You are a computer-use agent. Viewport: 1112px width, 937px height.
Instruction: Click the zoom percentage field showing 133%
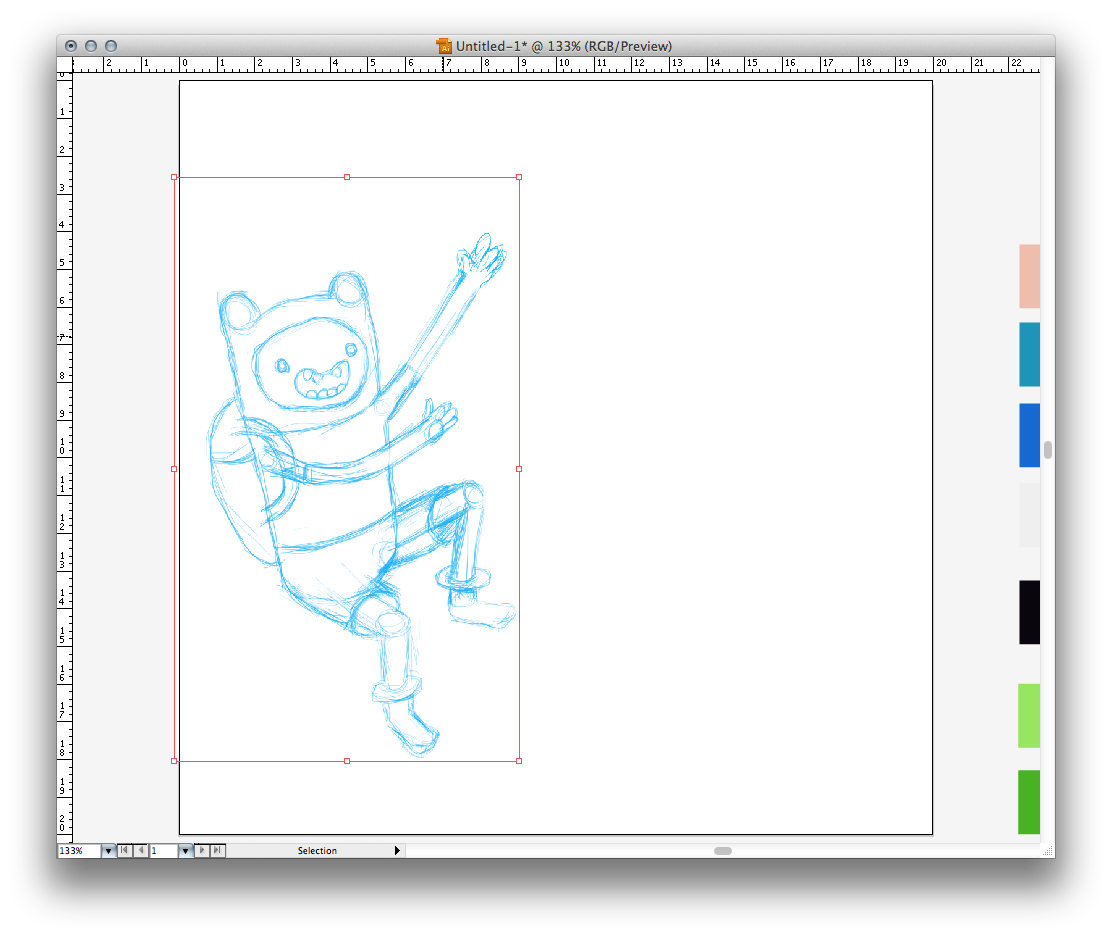click(78, 851)
